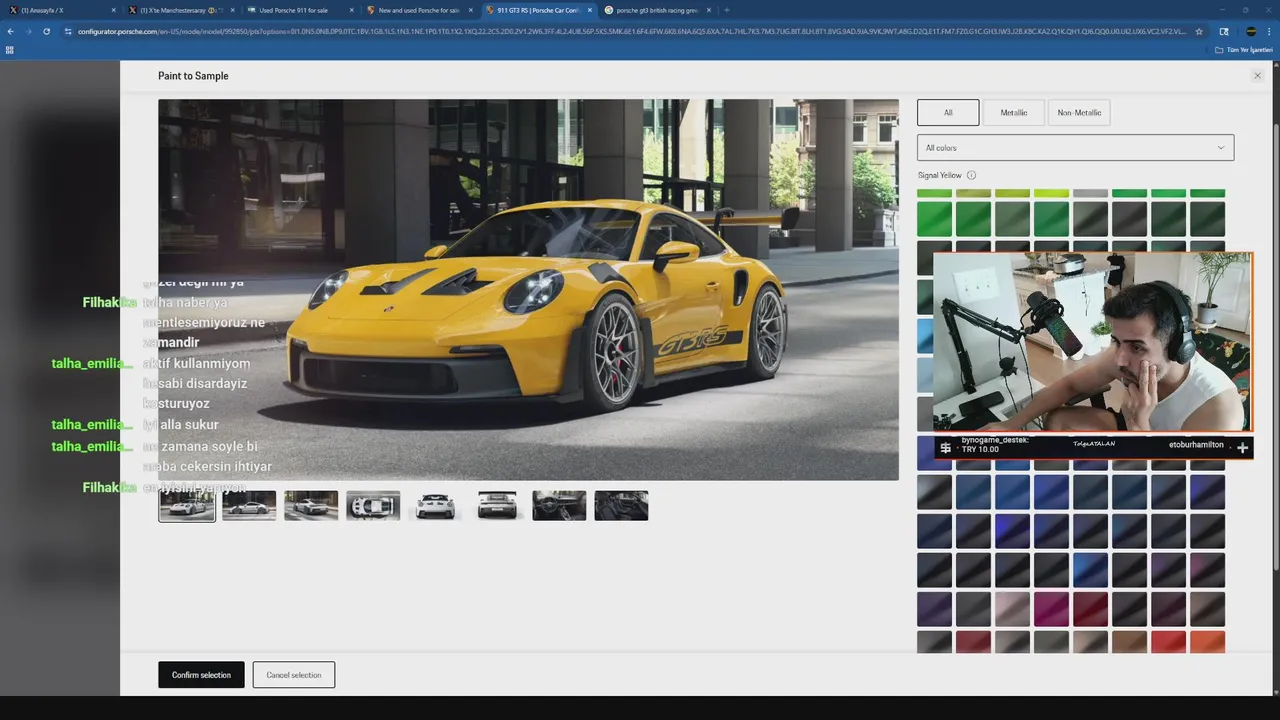Filter paints by Metallic
Image resolution: width=1280 pixels, height=720 pixels.
click(x=1014, y=113)
